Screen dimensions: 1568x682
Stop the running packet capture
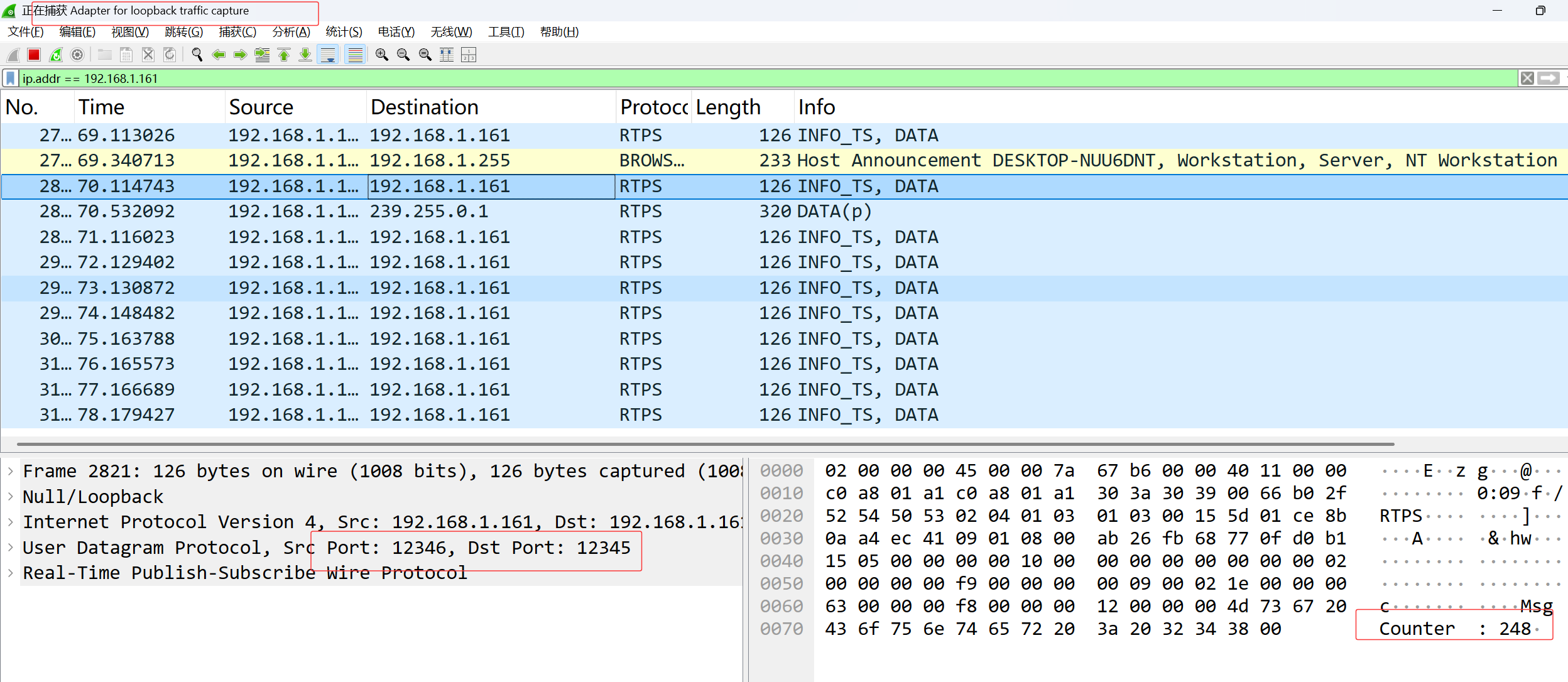tap(34, 55)
